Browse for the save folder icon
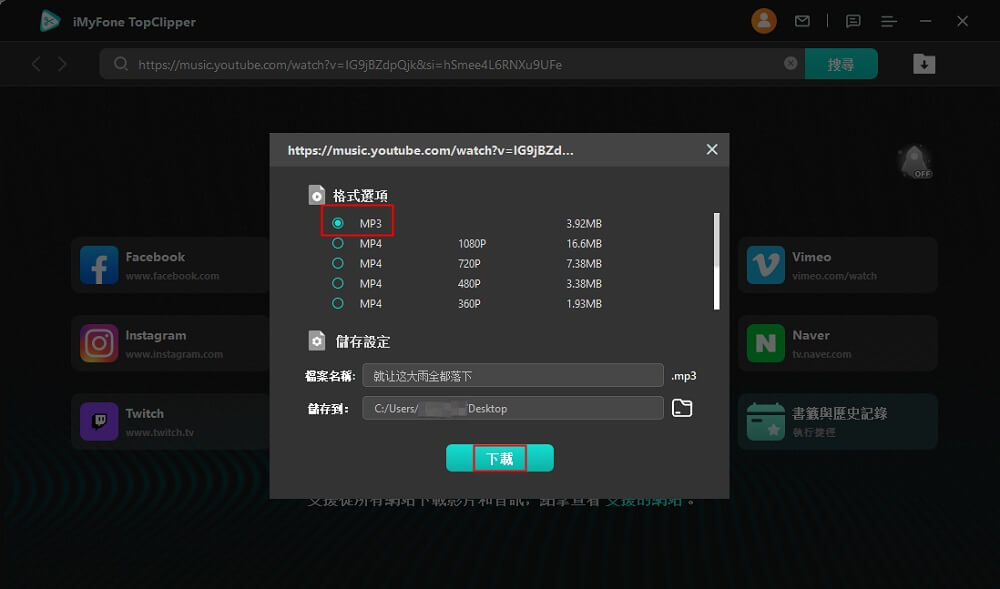Image resolution: width=1000 pixels, height=589 pixels. tap(682, 408)
